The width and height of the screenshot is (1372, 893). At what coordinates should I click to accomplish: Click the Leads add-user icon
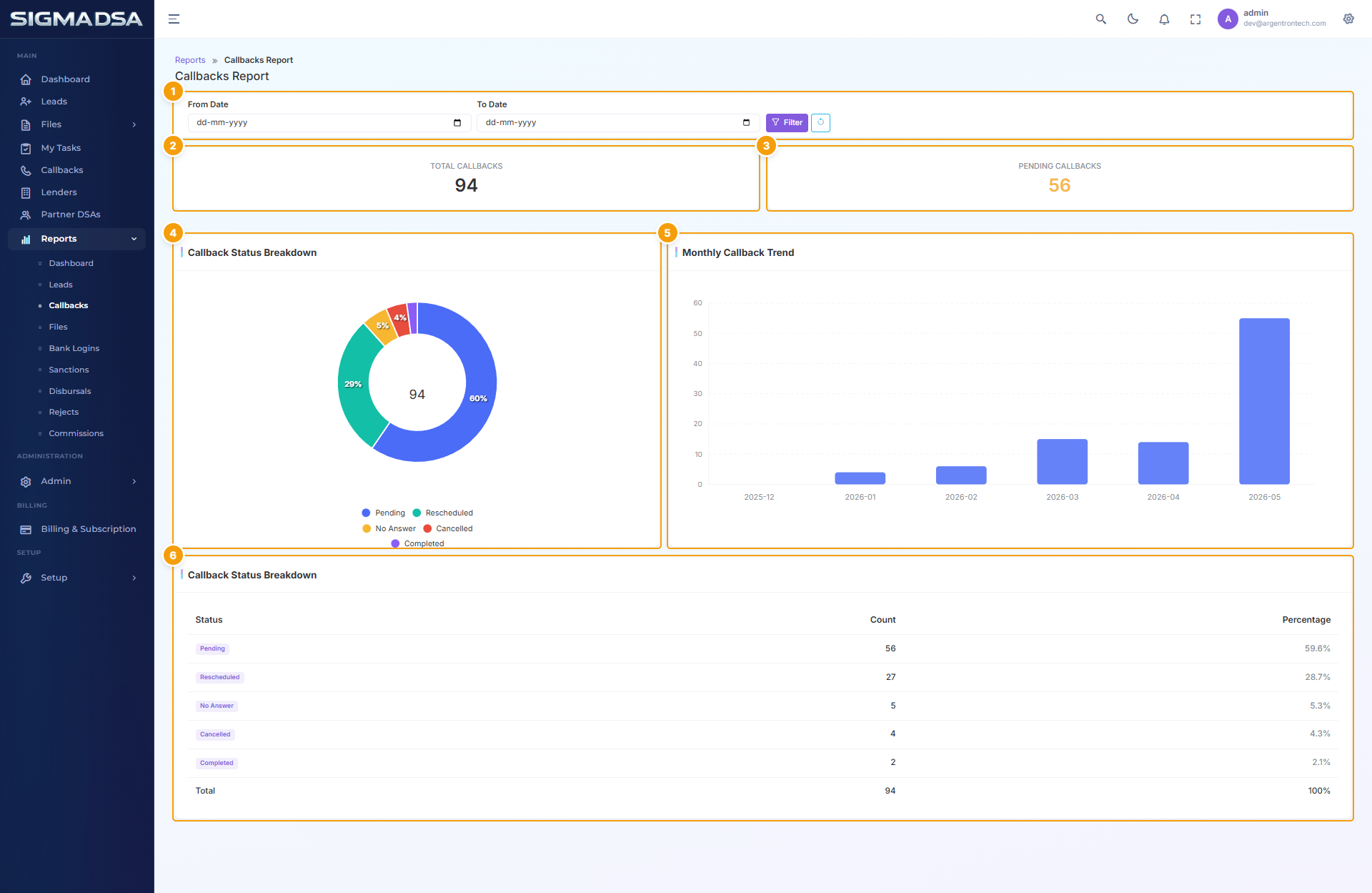pos(26,102)
